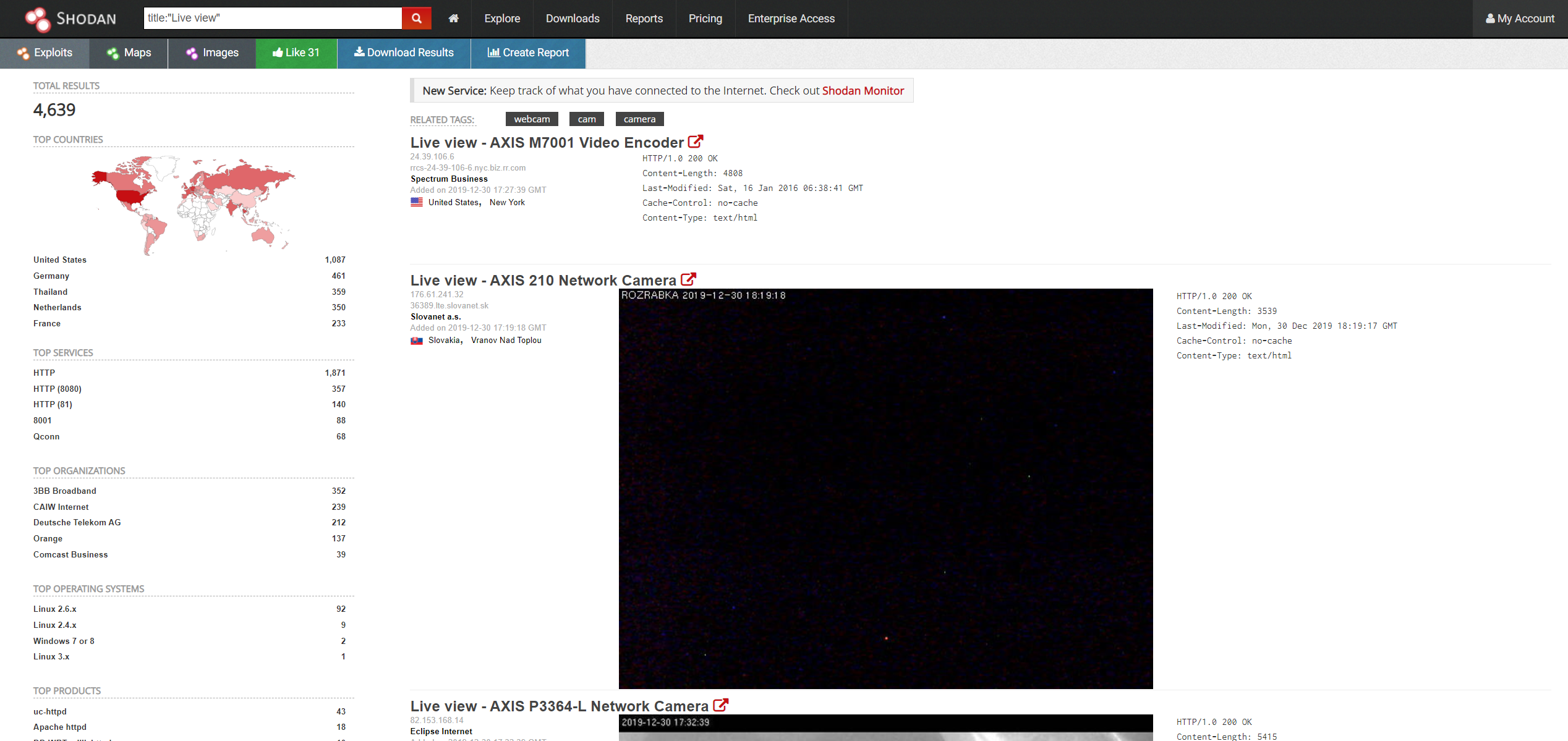This screenshot has width=1568, height=741.
Task: Select the camera related tag
Action: coord(639,119)
